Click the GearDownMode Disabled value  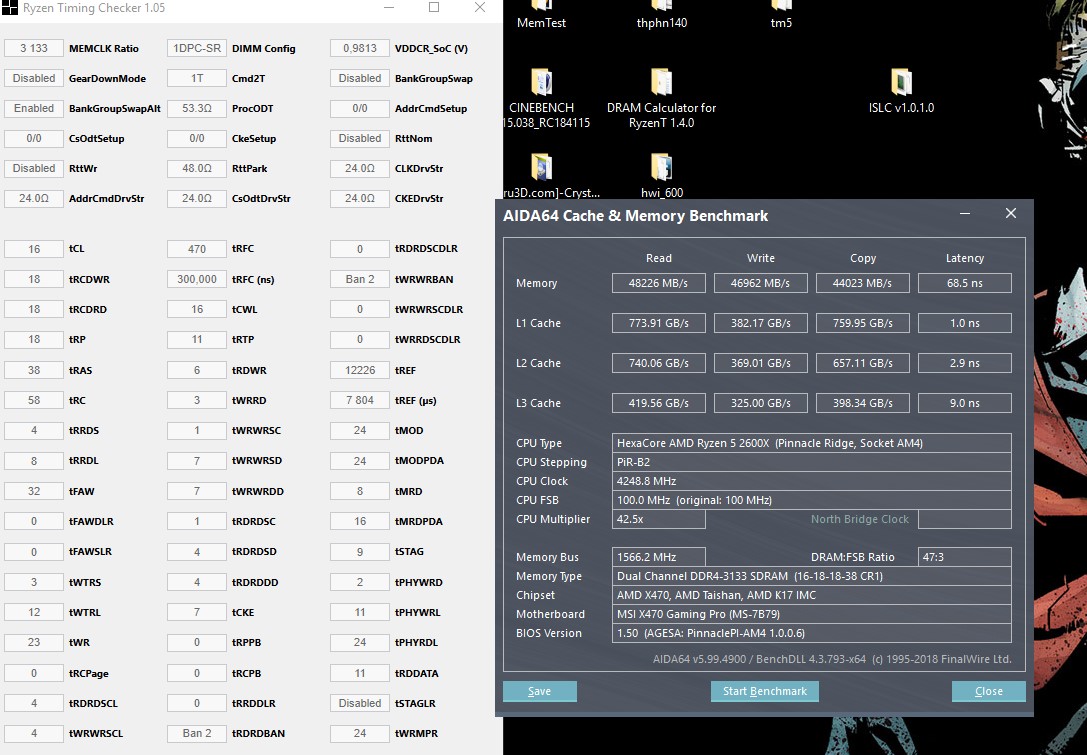pyautogui.click(x=34, y=78)
